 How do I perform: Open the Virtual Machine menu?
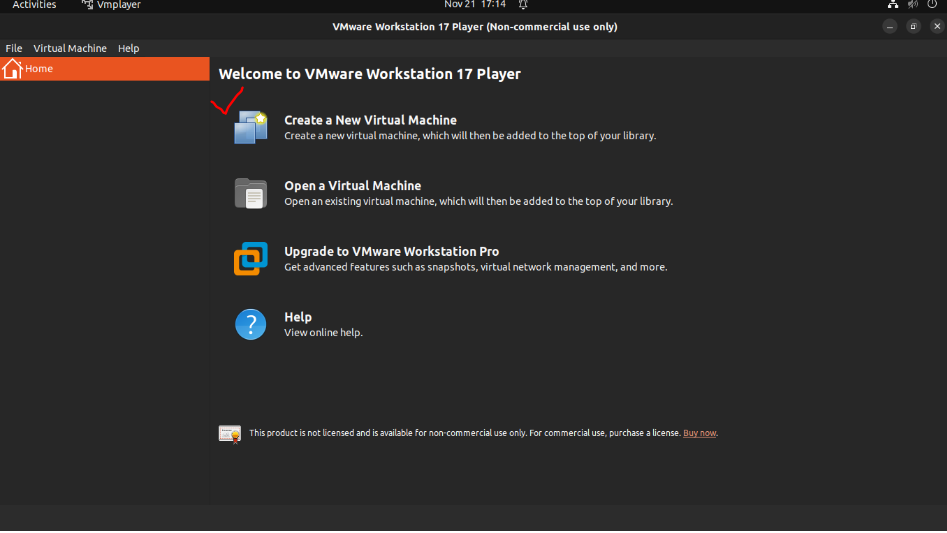[x=70, y=48]
